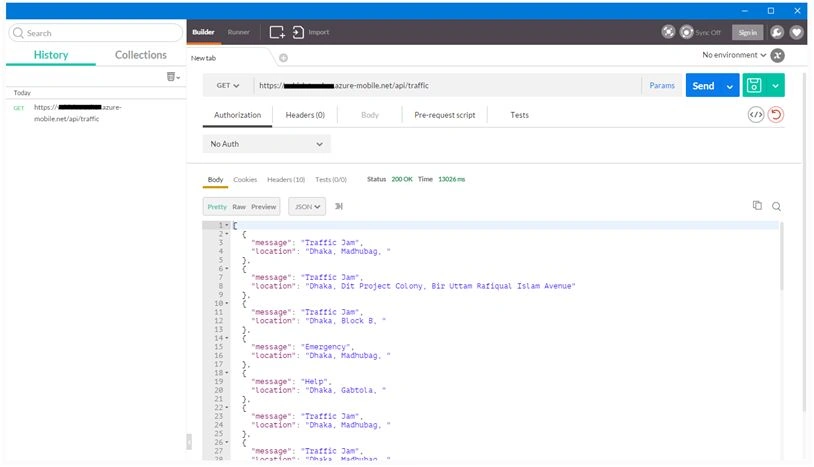Click the blue Send button
This screenshot has height=467, width=814.
(x=703, y=86)
